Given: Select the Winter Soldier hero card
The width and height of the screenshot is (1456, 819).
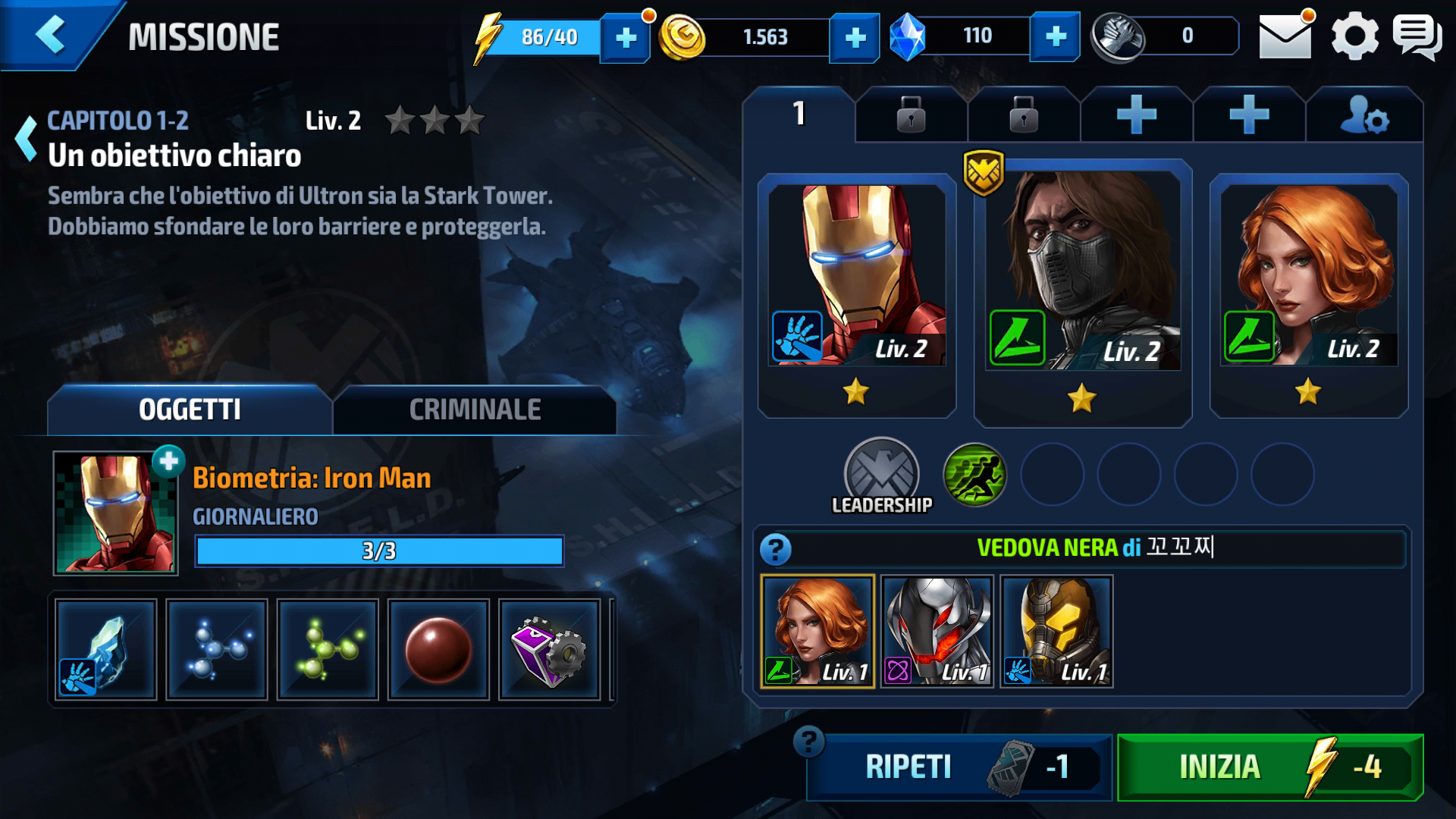Looking at the screenshot, I should [1083, 292].
